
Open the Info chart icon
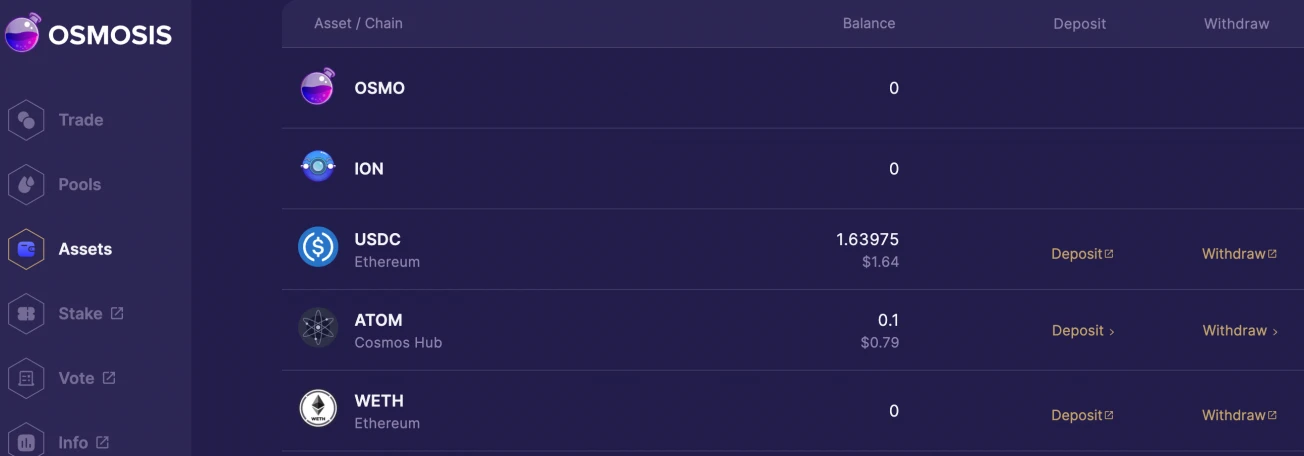(x=26, y=441)
